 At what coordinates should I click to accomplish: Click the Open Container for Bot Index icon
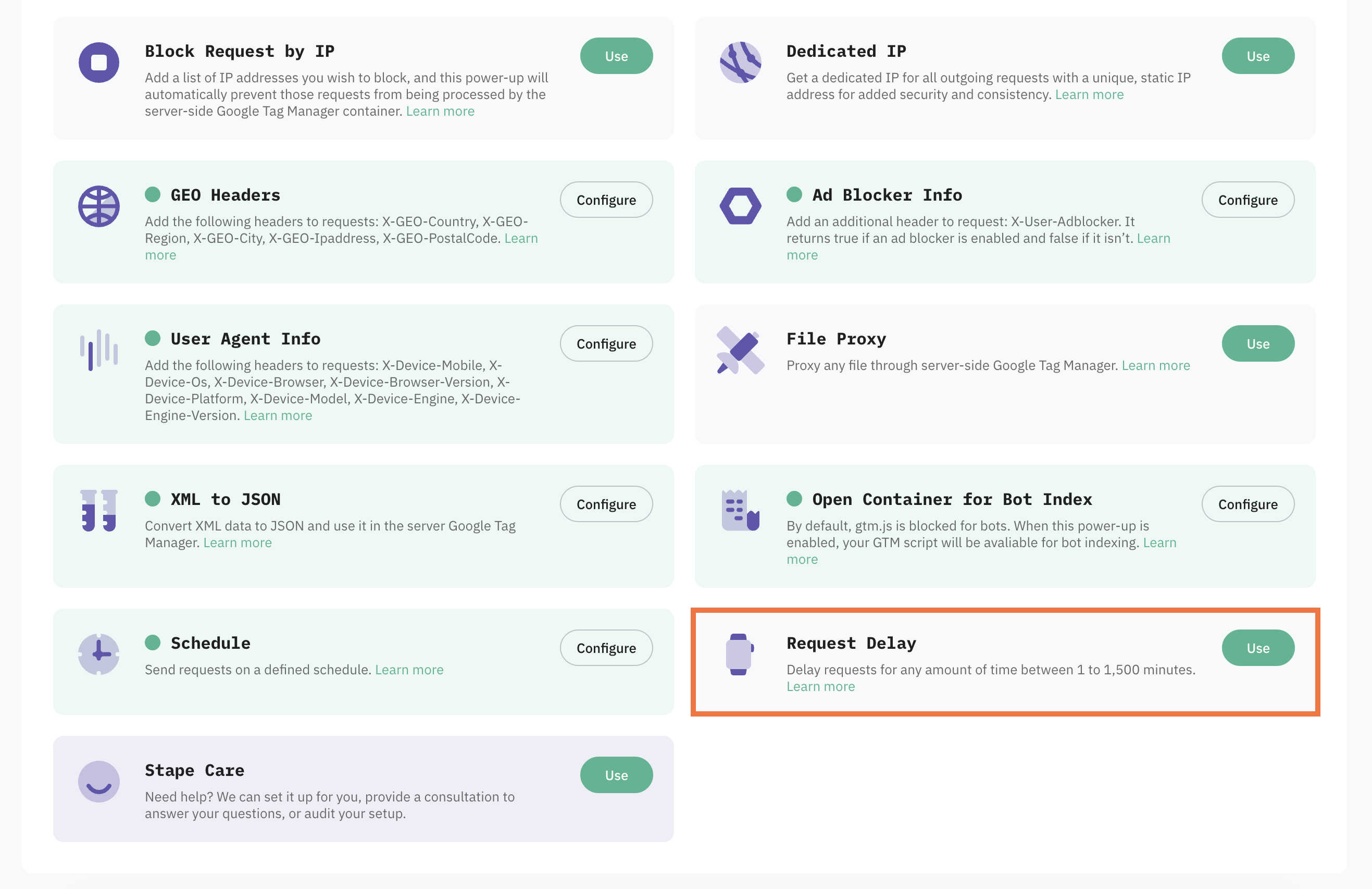pyautogui.click(x=740, y=511)
